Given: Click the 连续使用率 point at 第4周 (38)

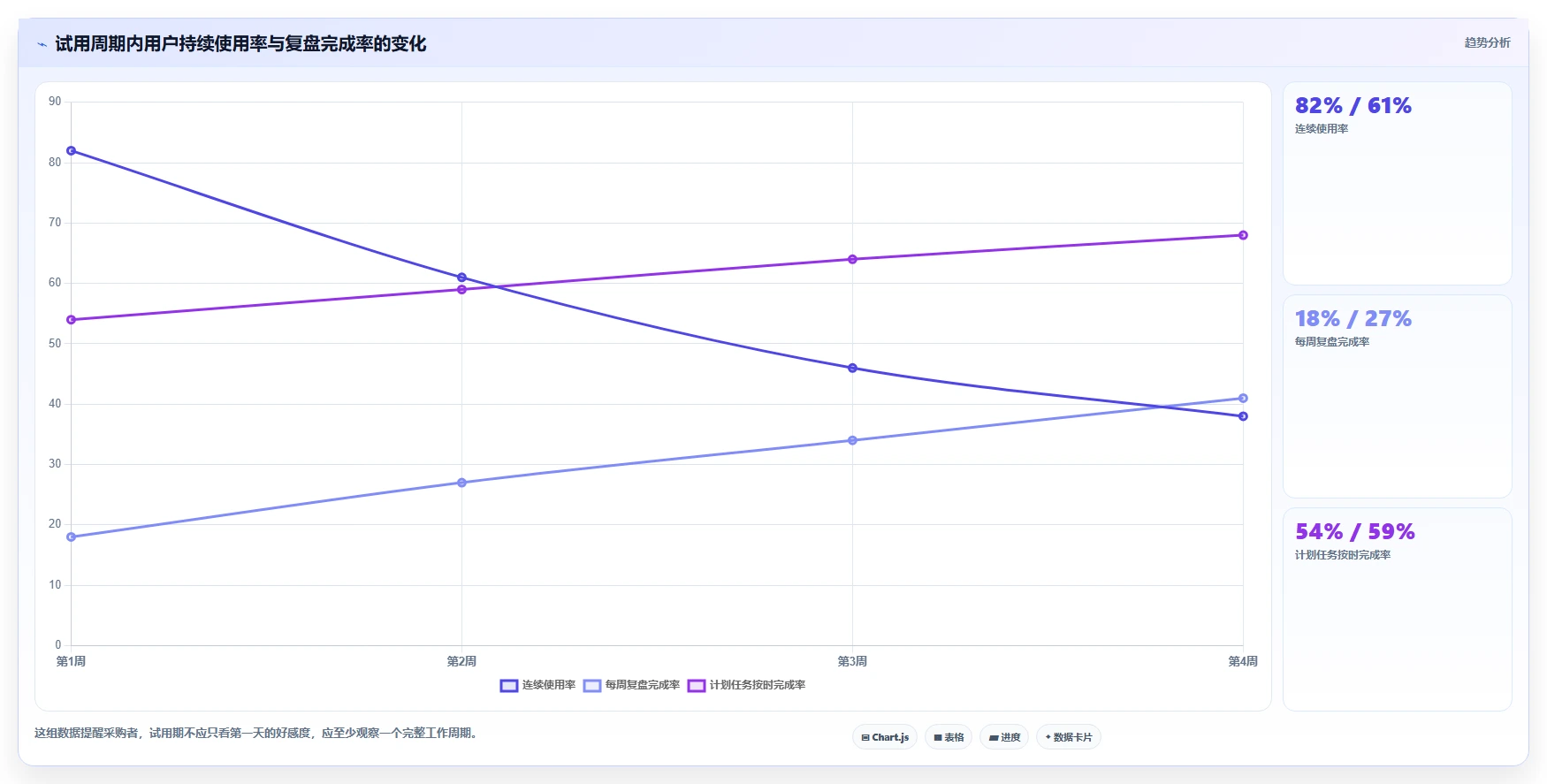Looking at the screenshot, I should point(1243,416).
